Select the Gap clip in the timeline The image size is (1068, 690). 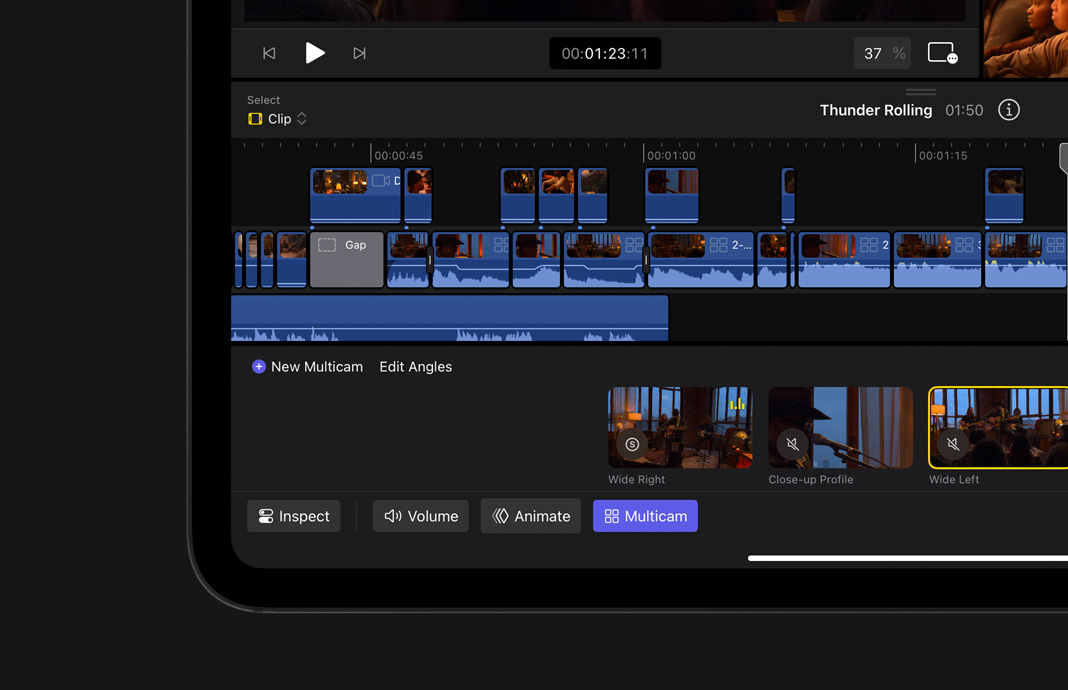(346, 259)
